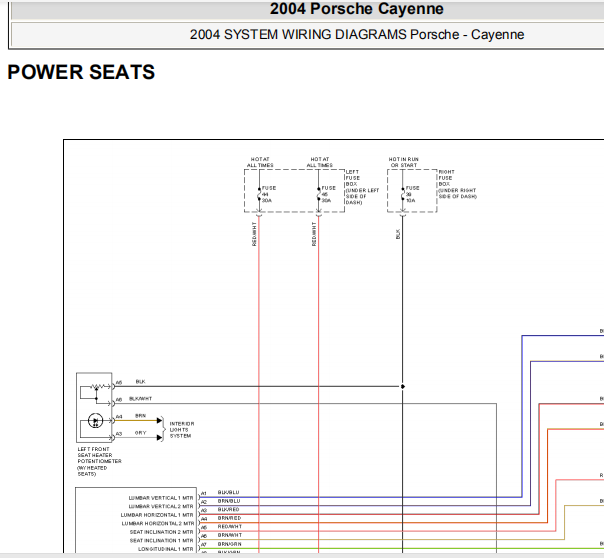Viewport: 604px width, 558px height.
Task: Click the 'BLK/RED' wire label at A3
Action: (228, 509)
